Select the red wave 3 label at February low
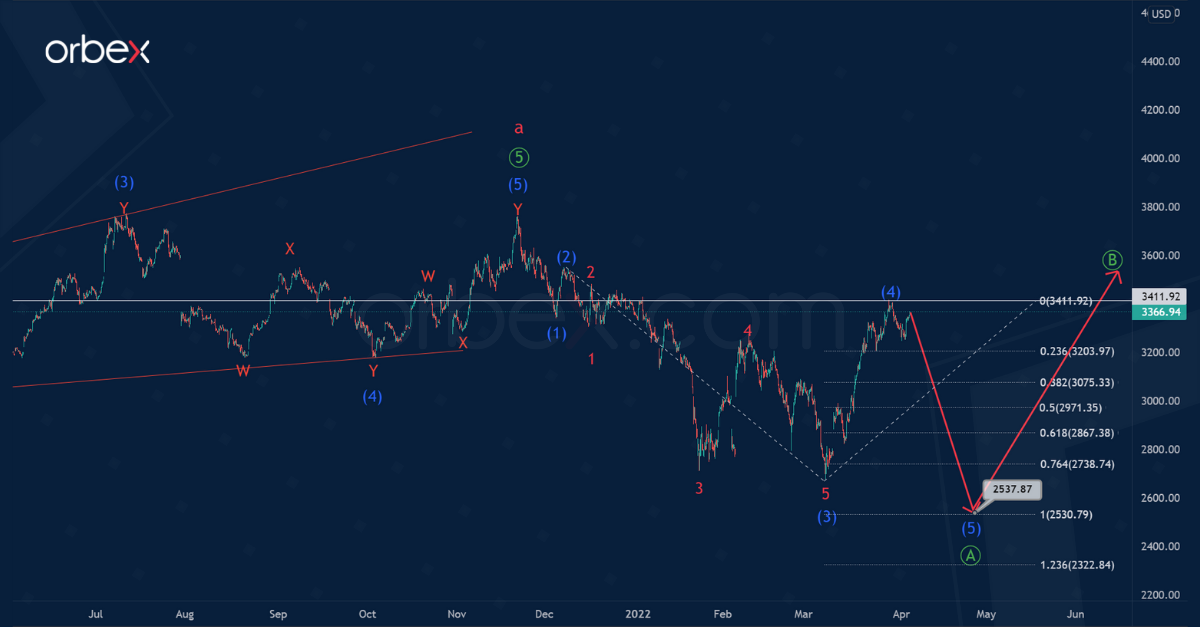 click(x=698, y=490)
